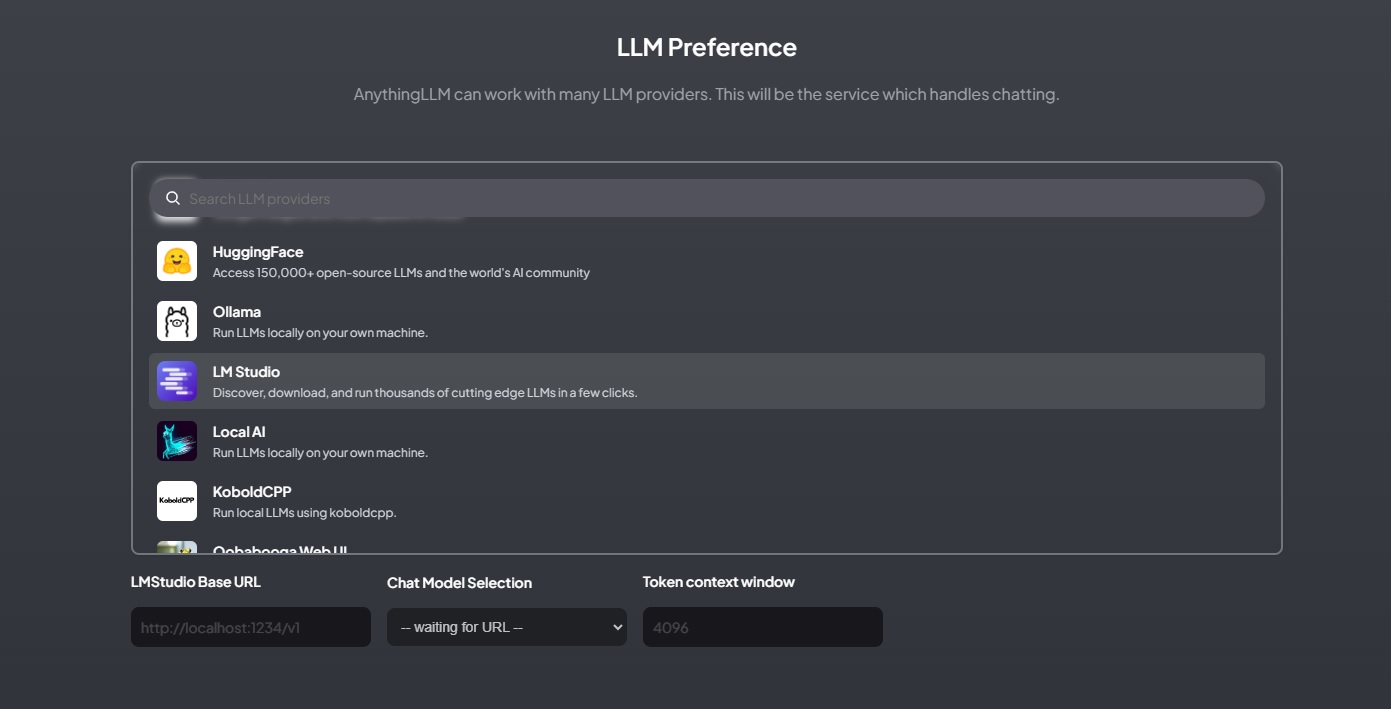Click the Oobabooga Web UI provider entry

tap(400, 548)
